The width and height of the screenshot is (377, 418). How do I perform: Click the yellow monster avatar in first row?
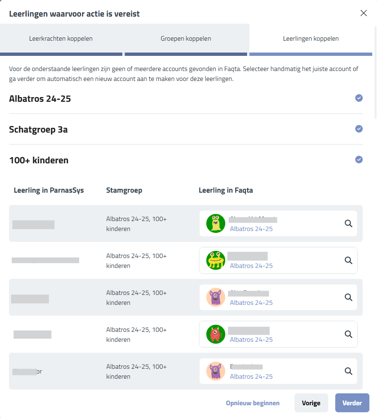pyautogui.click(x=216, y=223)
